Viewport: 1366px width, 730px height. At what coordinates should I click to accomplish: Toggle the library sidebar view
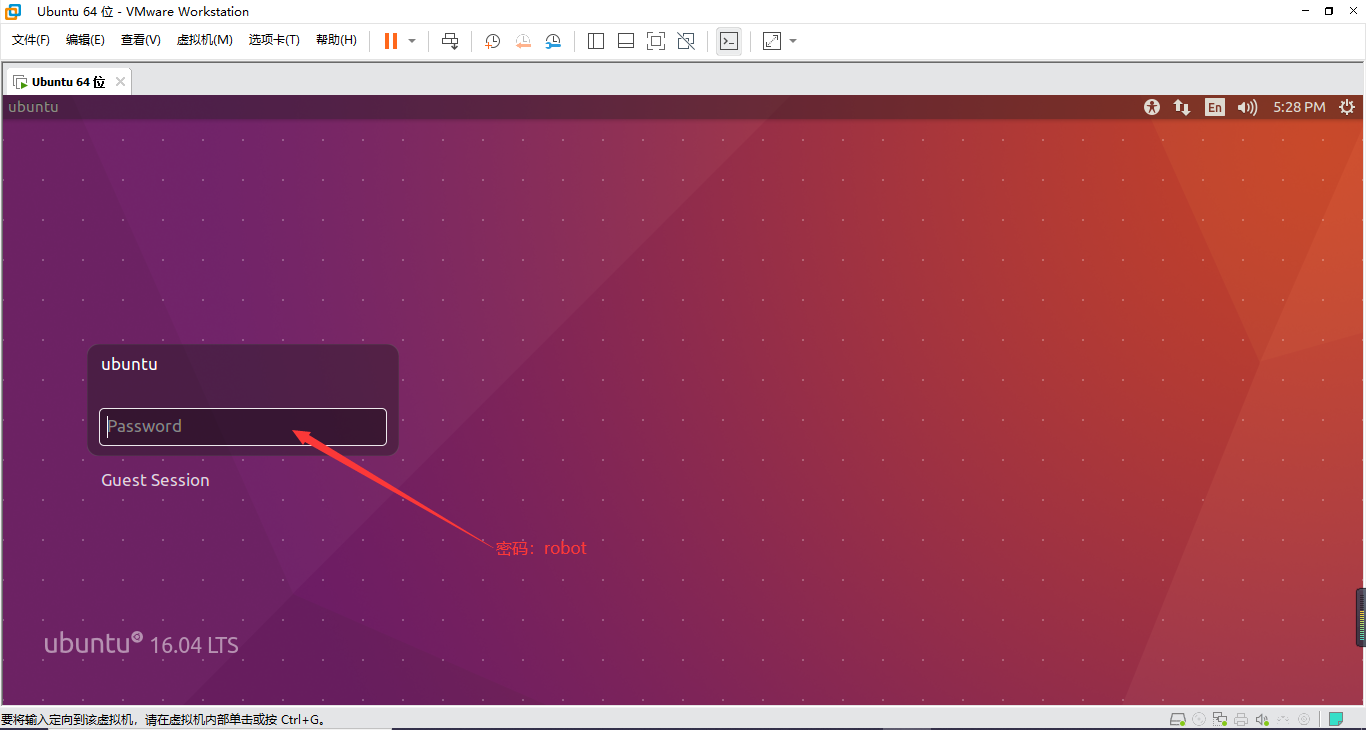tap(596, 41)
